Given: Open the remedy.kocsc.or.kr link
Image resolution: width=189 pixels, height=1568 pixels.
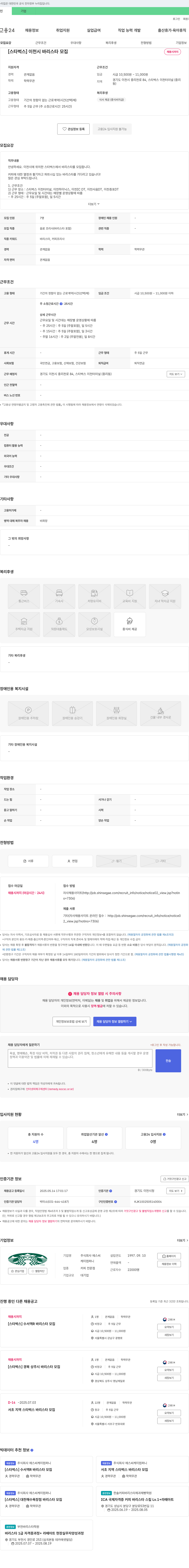Looking at the screenshot, I should point(50,1089).
